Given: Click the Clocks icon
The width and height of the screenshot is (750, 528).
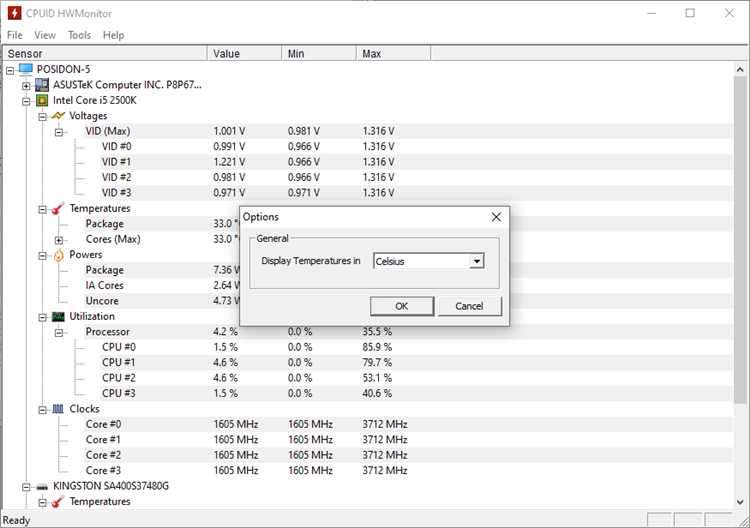Looking at the screenshot, I should point(58,409).
